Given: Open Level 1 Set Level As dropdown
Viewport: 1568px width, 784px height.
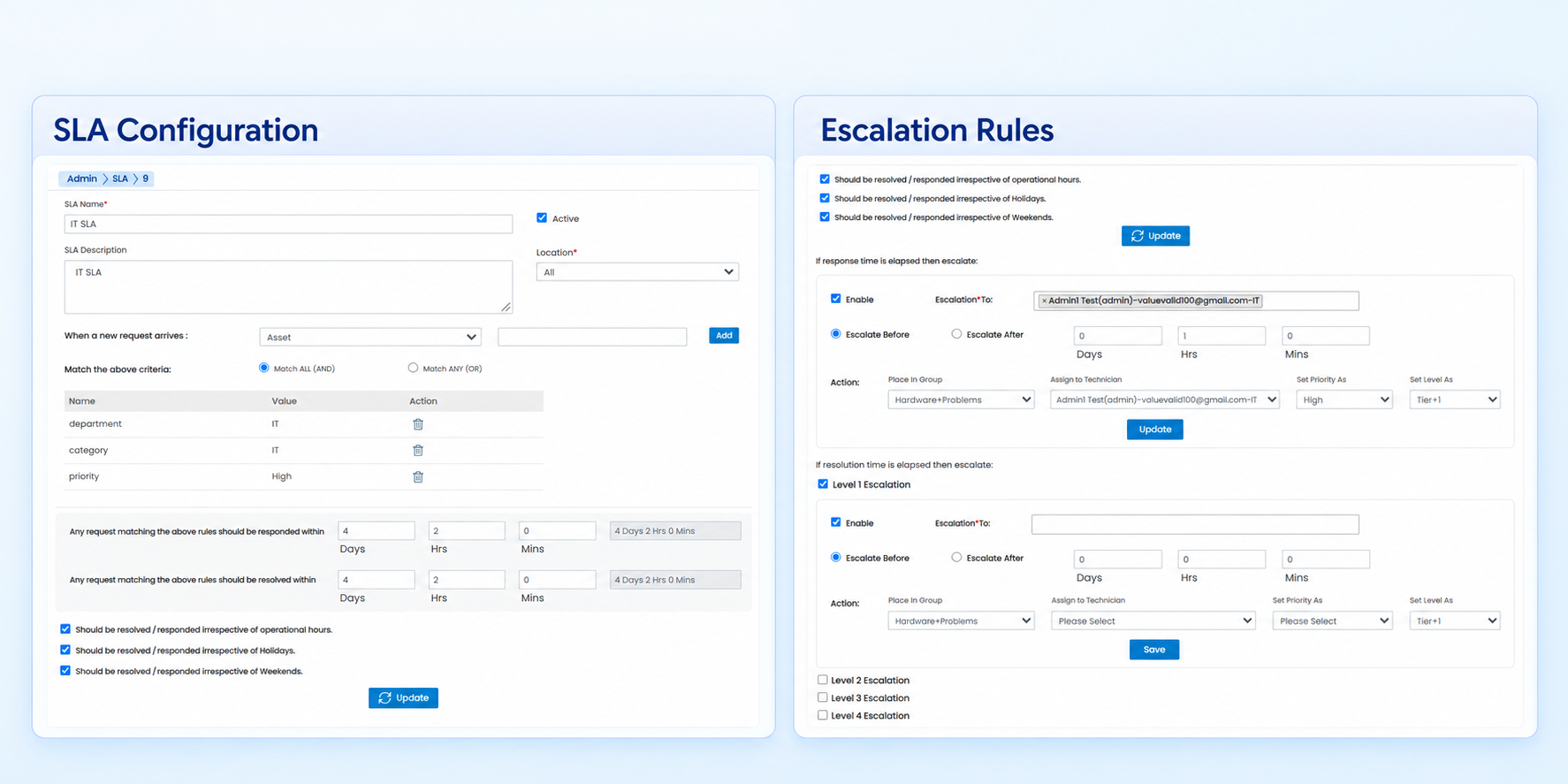Looking at the screenshot, I should click(1455, 620).
